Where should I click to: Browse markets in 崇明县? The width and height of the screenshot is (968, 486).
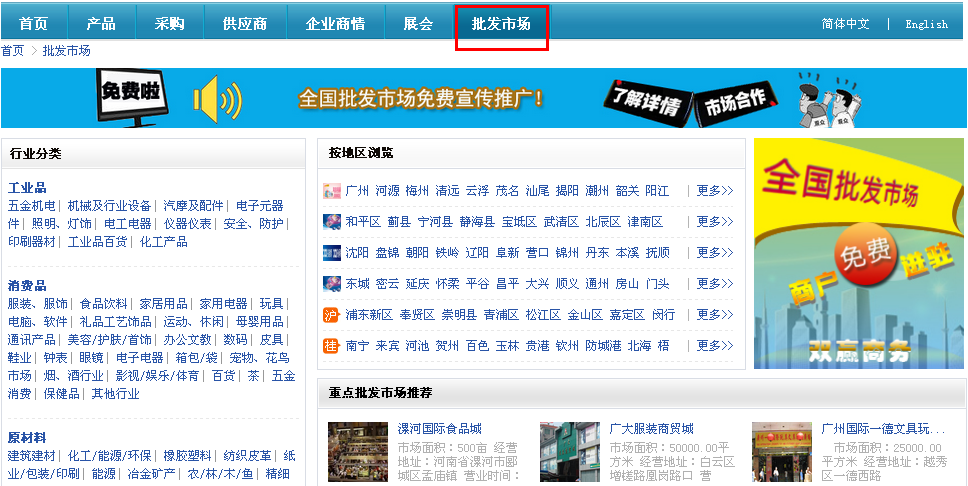point(459,314)
